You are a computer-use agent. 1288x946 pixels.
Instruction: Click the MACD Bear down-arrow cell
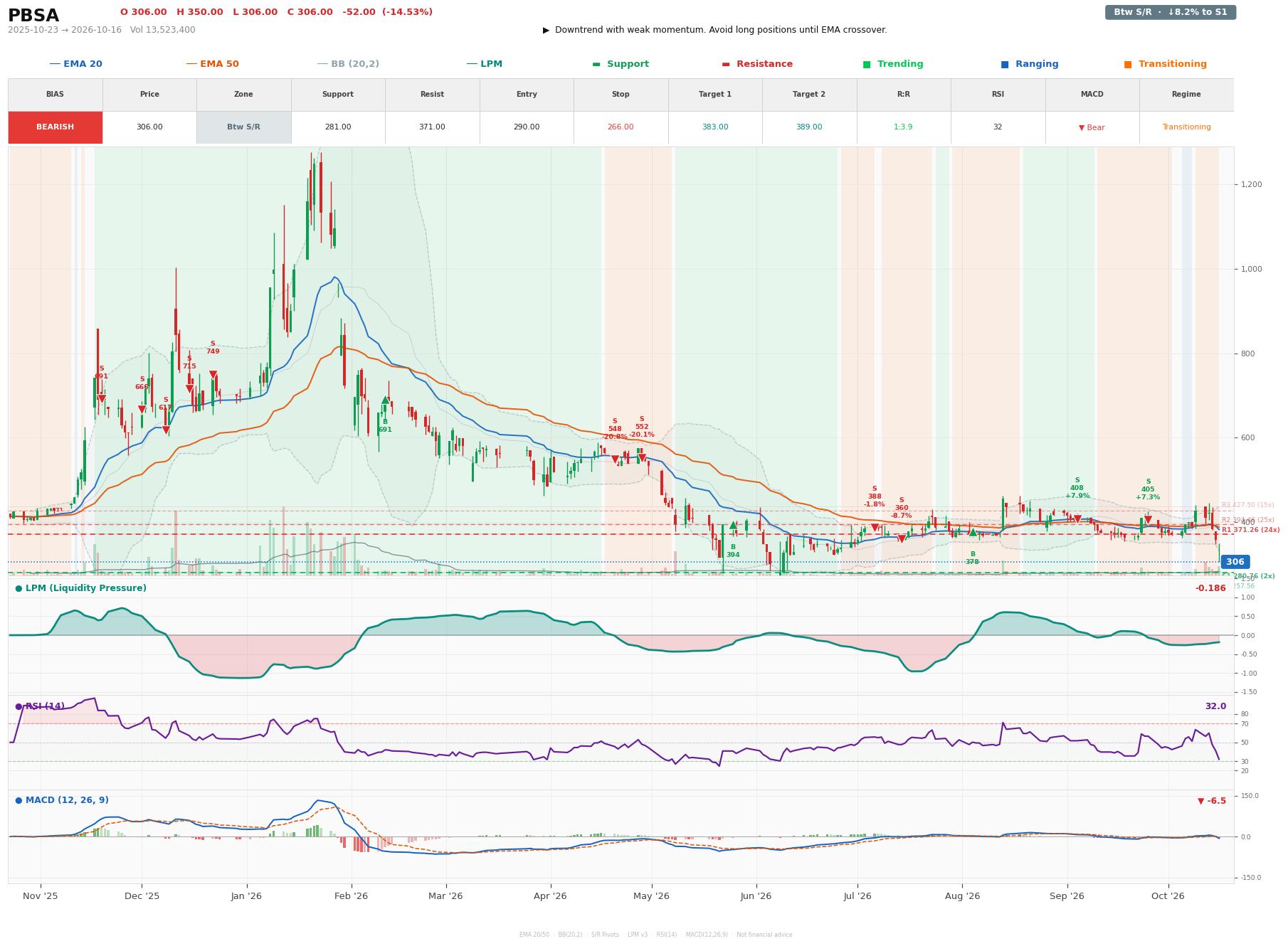tap(1092, 127)
